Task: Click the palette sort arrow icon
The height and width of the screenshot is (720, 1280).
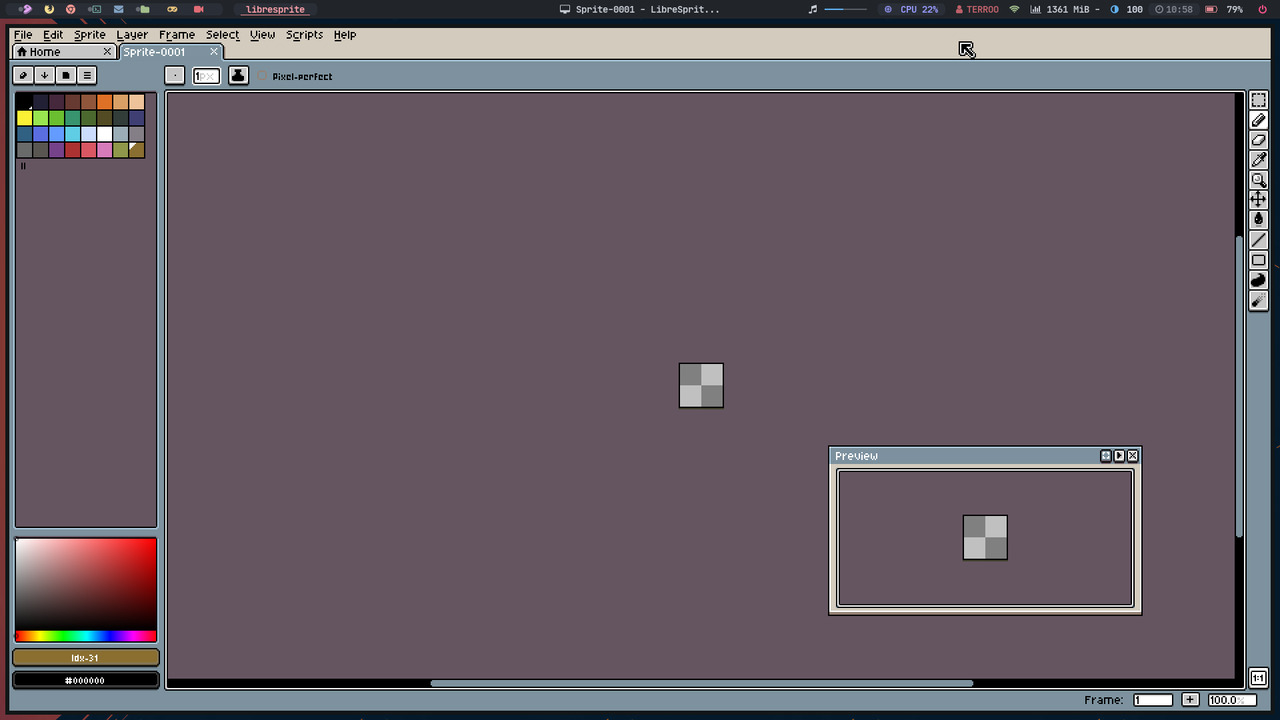Action: coord(44,75)
